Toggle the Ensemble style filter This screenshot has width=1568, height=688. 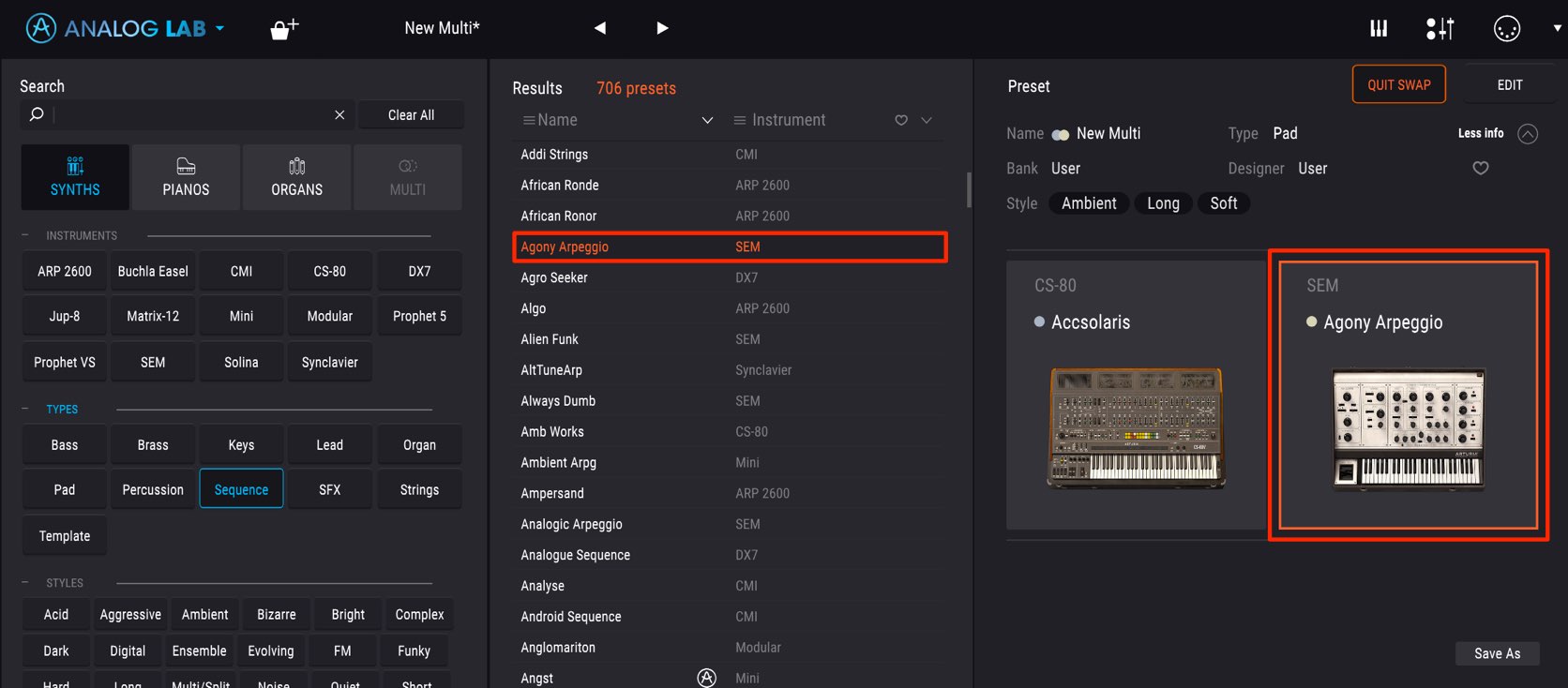pos(199,651)
